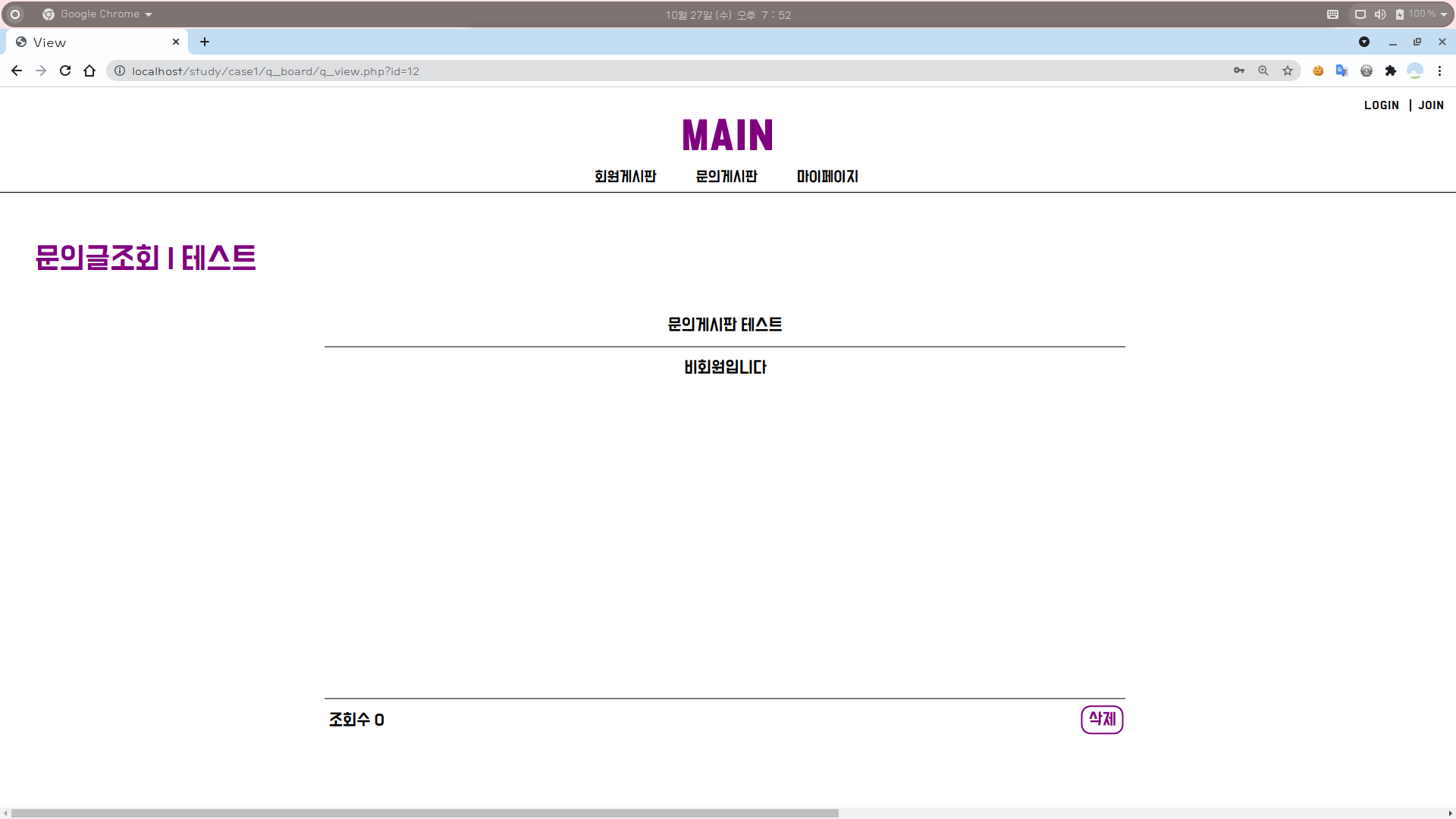Bookmark this page with star icon

1288,71
